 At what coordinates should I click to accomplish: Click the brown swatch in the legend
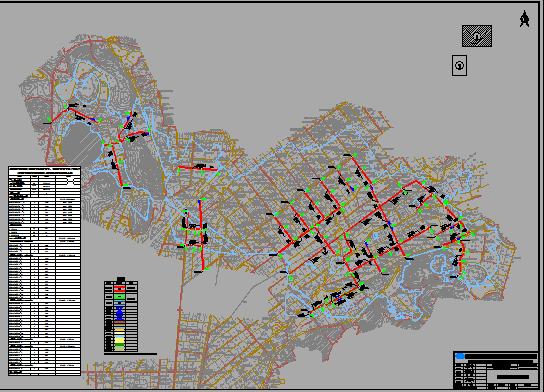[x=119, y=323]
